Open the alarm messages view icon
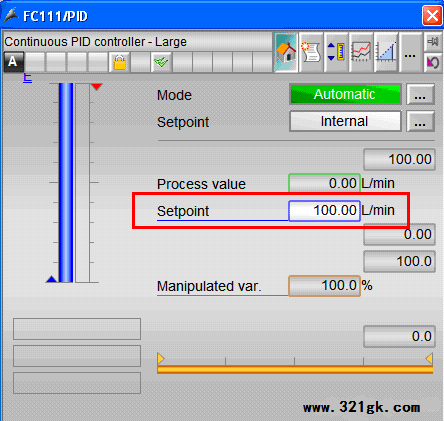The image size is (444, 421). click(311, 52)
